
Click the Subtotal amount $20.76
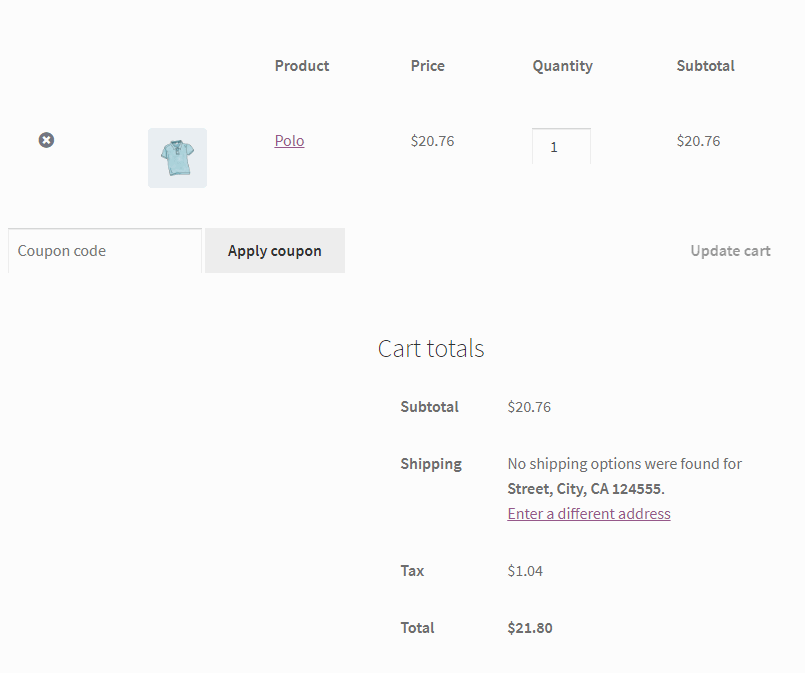coord(529,406)
